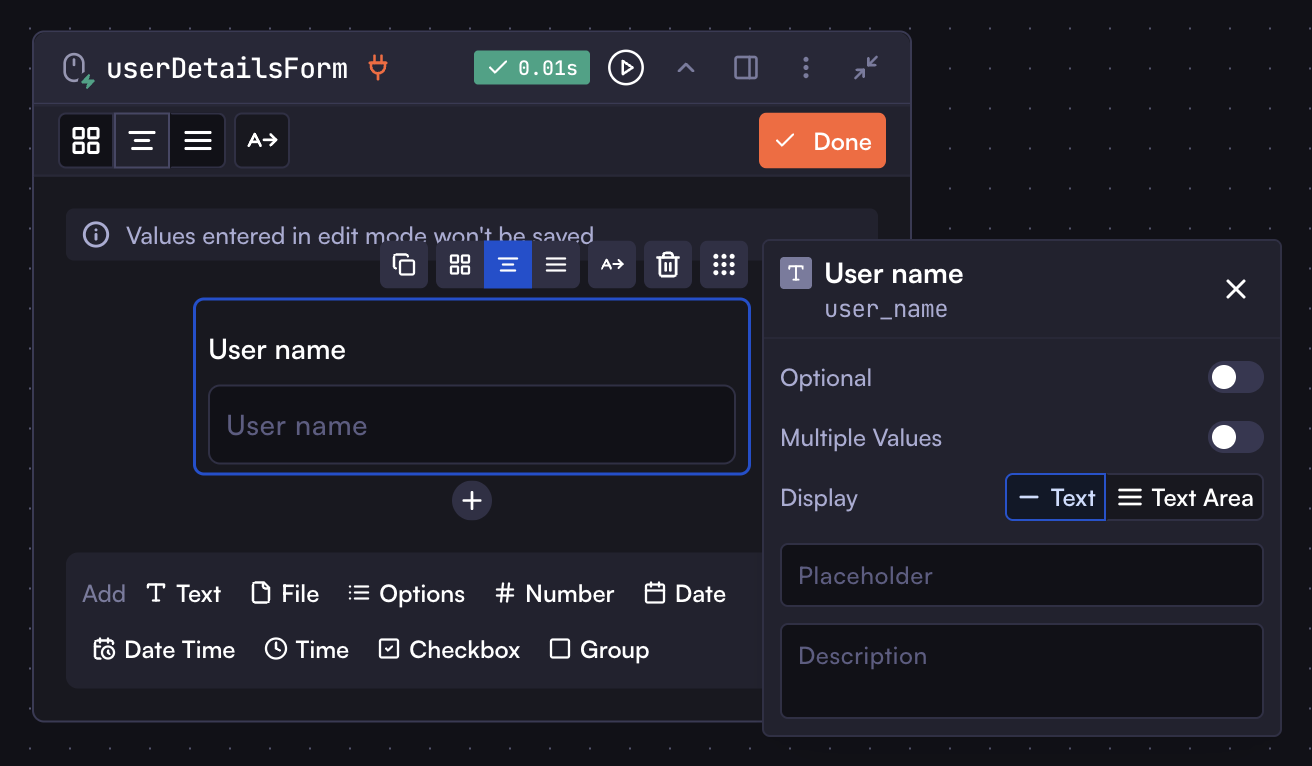This screenshot has width=1312, height=766.
Task: Click into the Placeholder field
Action: point(1022,576)
